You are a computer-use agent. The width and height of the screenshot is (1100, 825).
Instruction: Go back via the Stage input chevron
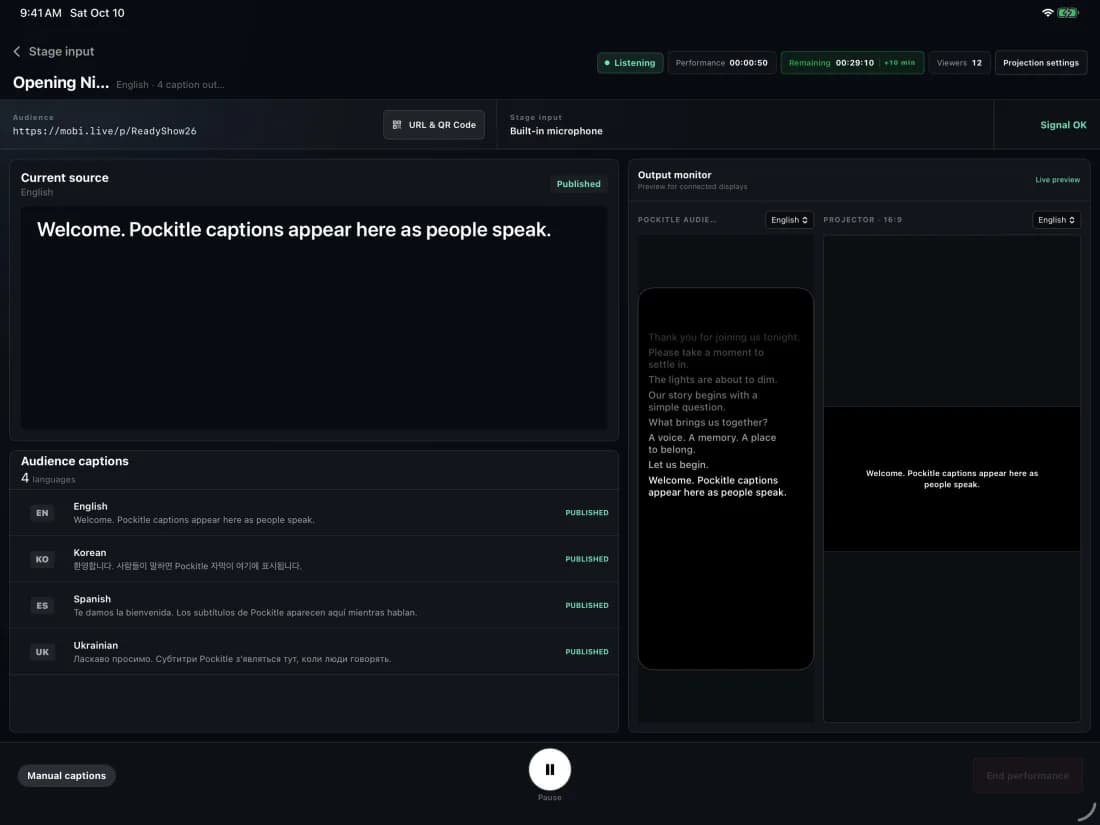[x=17, y=52]
